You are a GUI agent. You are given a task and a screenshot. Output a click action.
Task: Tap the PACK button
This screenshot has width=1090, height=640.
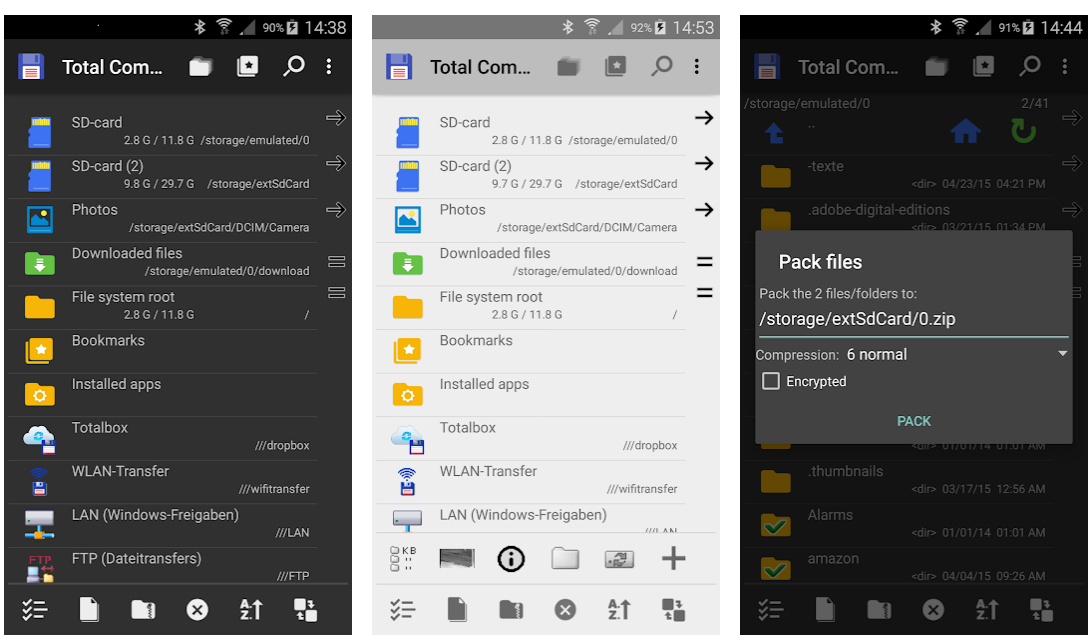(913, 421)
